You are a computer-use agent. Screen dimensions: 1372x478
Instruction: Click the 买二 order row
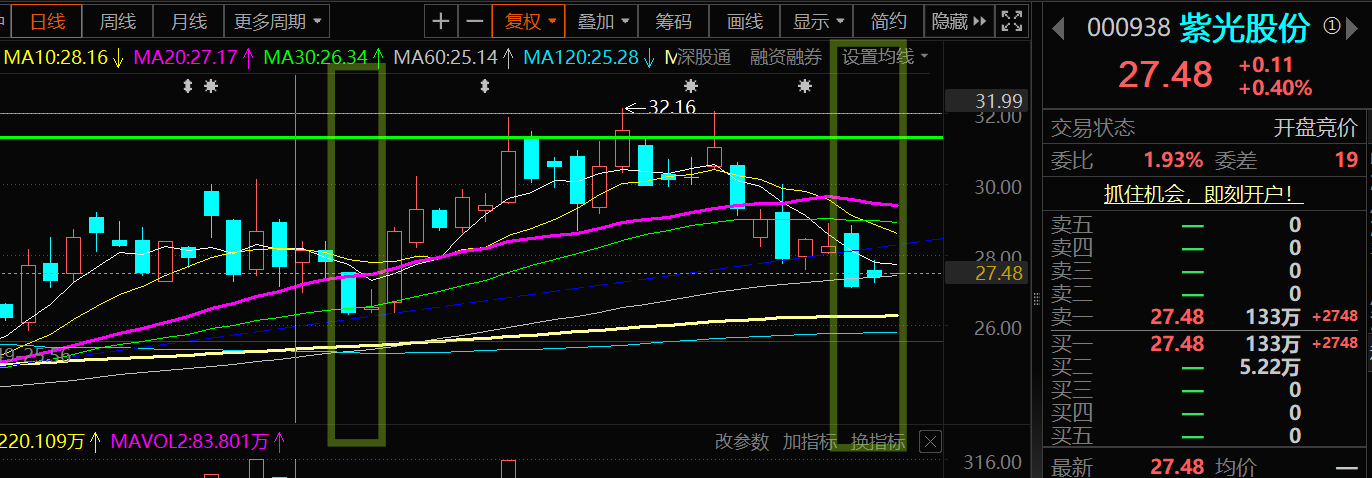[x=1205, y=366]
